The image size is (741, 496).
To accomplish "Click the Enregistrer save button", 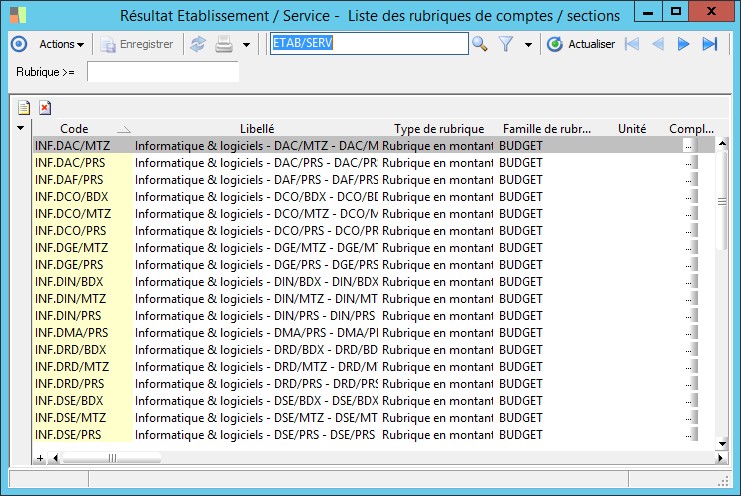I will click(x=137, y=44).
